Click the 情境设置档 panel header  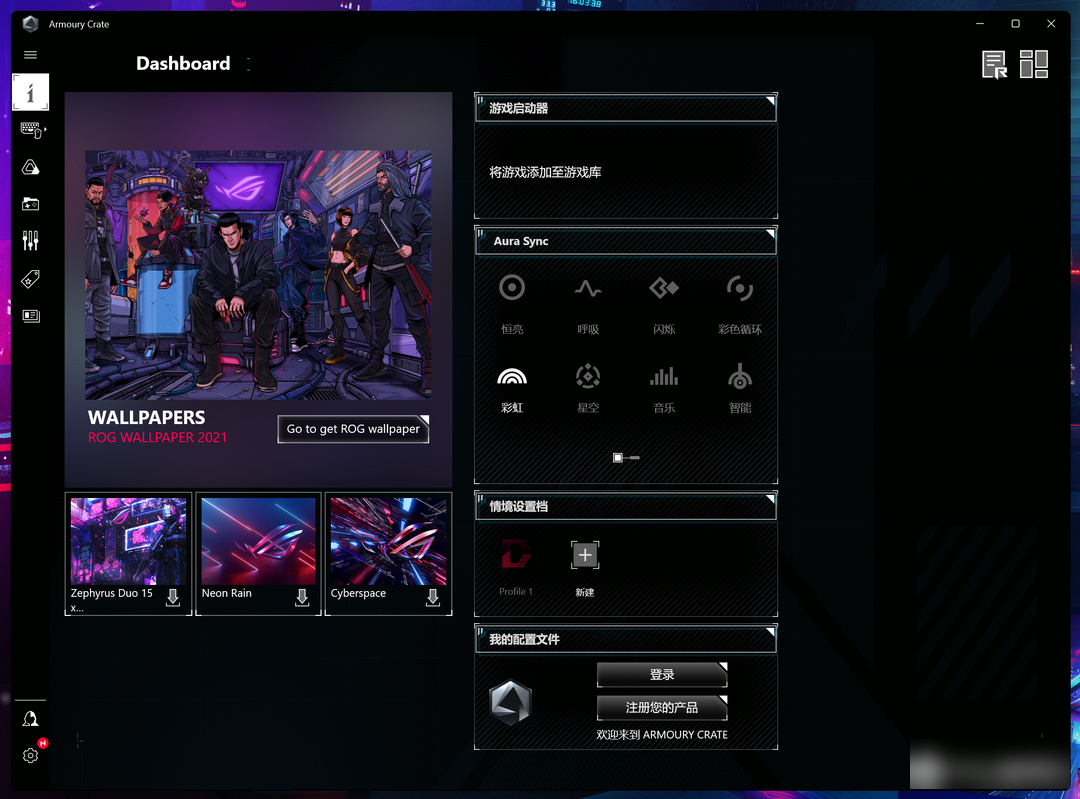625,507
